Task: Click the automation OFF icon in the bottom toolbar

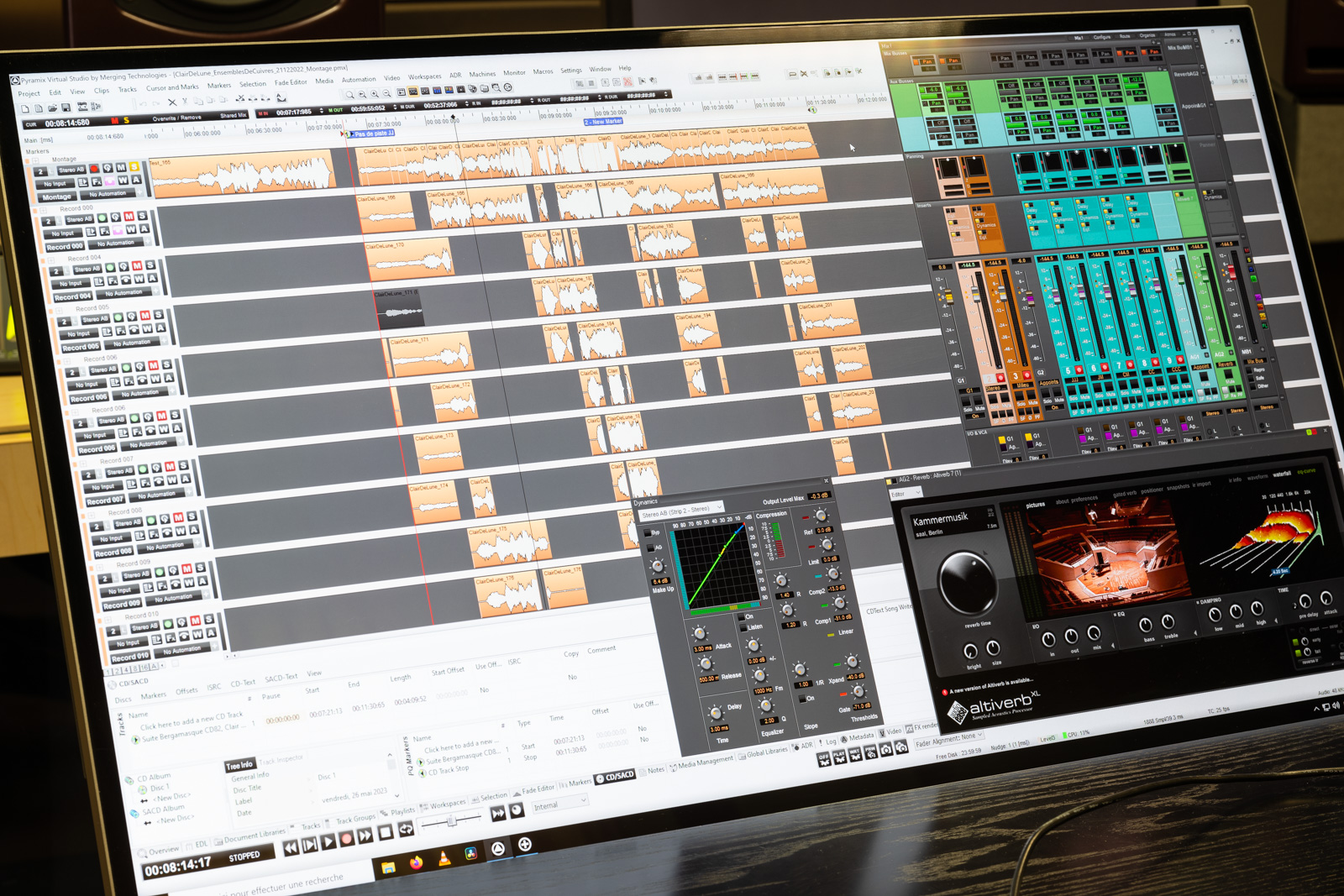Action: 824,760
